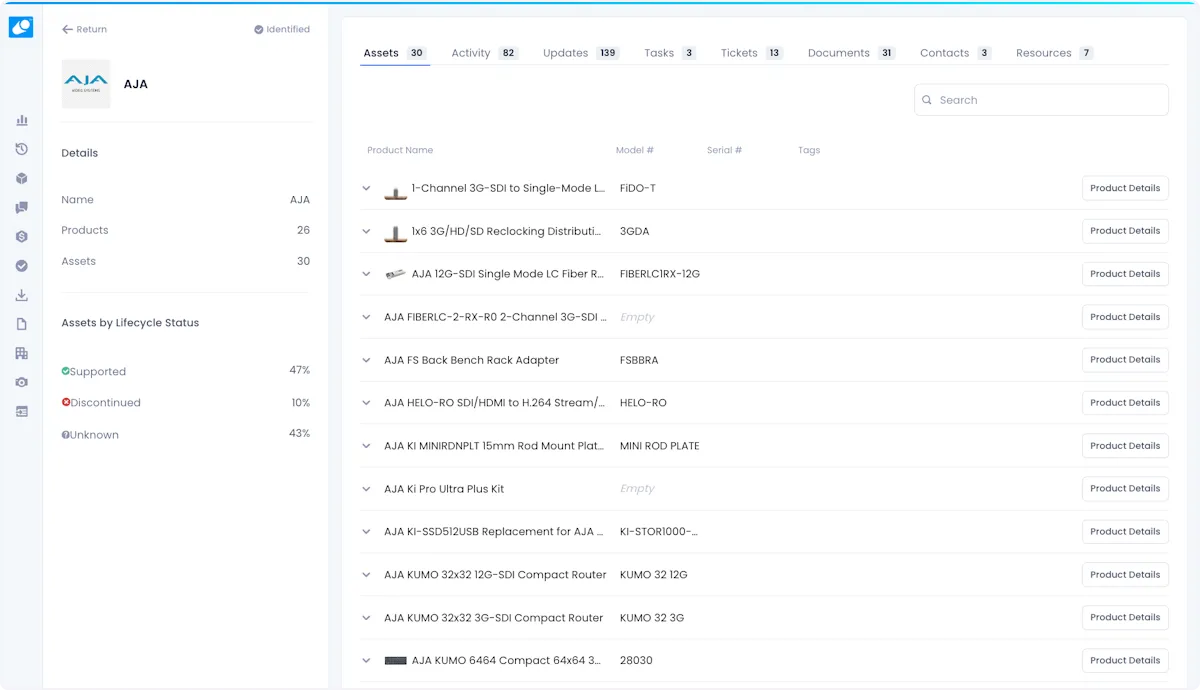1200x690 pixels.
Task: Expand the AJA FIBERLC-2-RX-R0 row
Action: (366, 317)
